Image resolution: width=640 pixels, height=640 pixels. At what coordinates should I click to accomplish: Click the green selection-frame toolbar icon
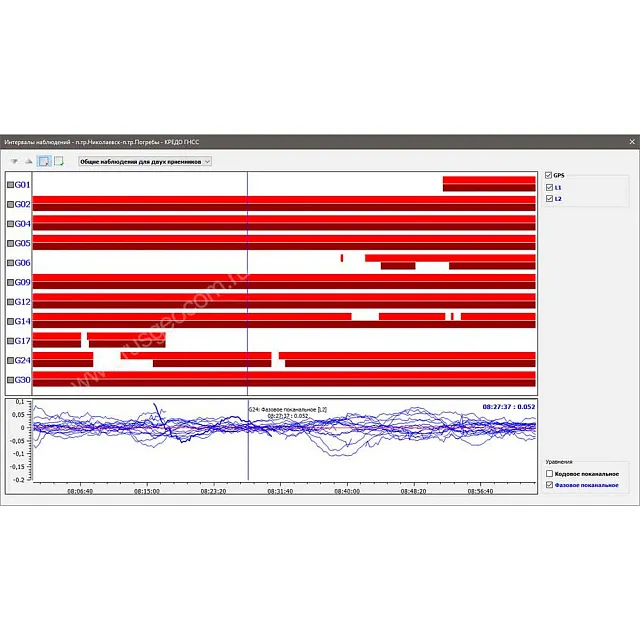pos(59,161)
